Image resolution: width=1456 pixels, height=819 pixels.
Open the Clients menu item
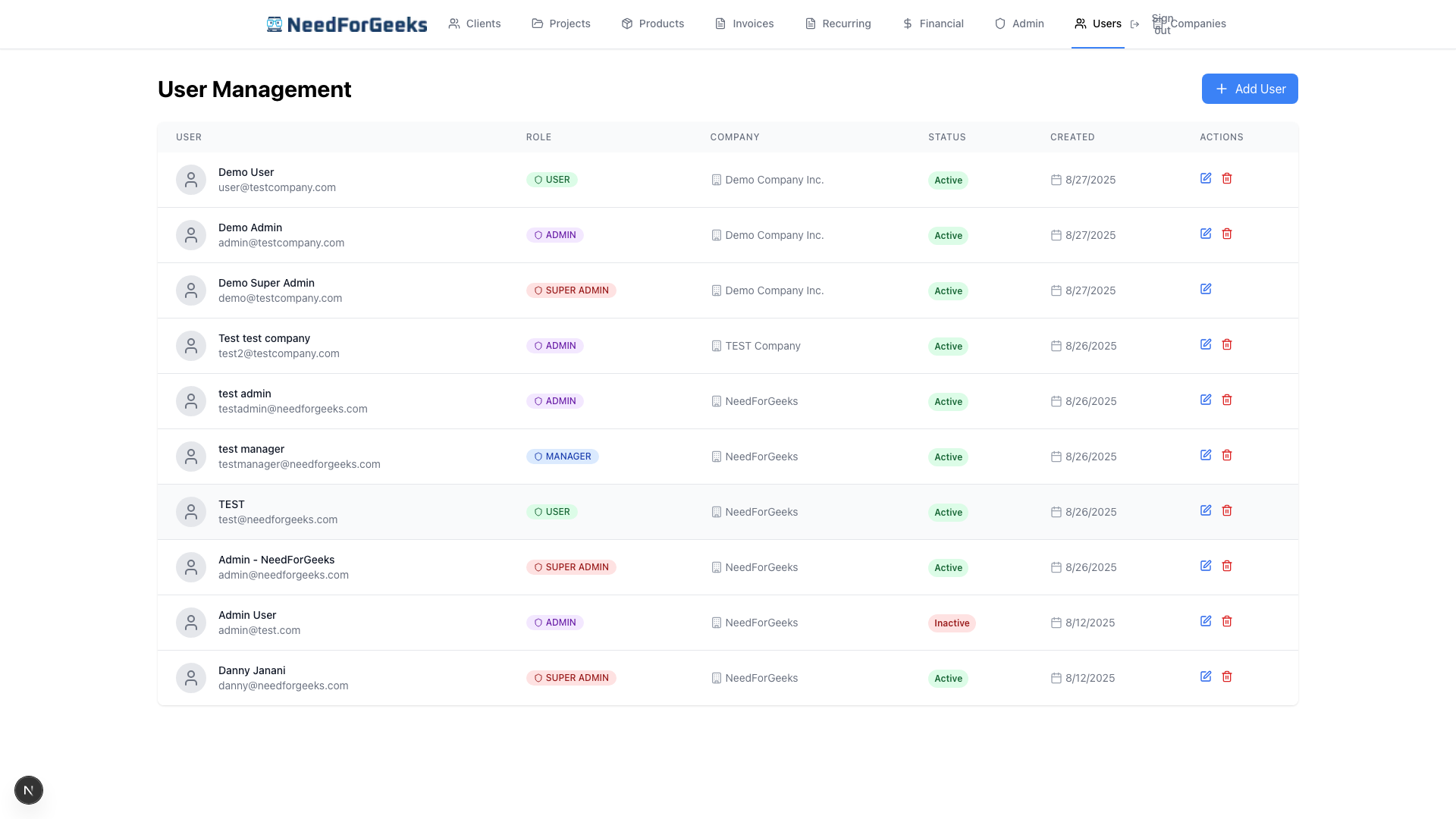[475, 24]
